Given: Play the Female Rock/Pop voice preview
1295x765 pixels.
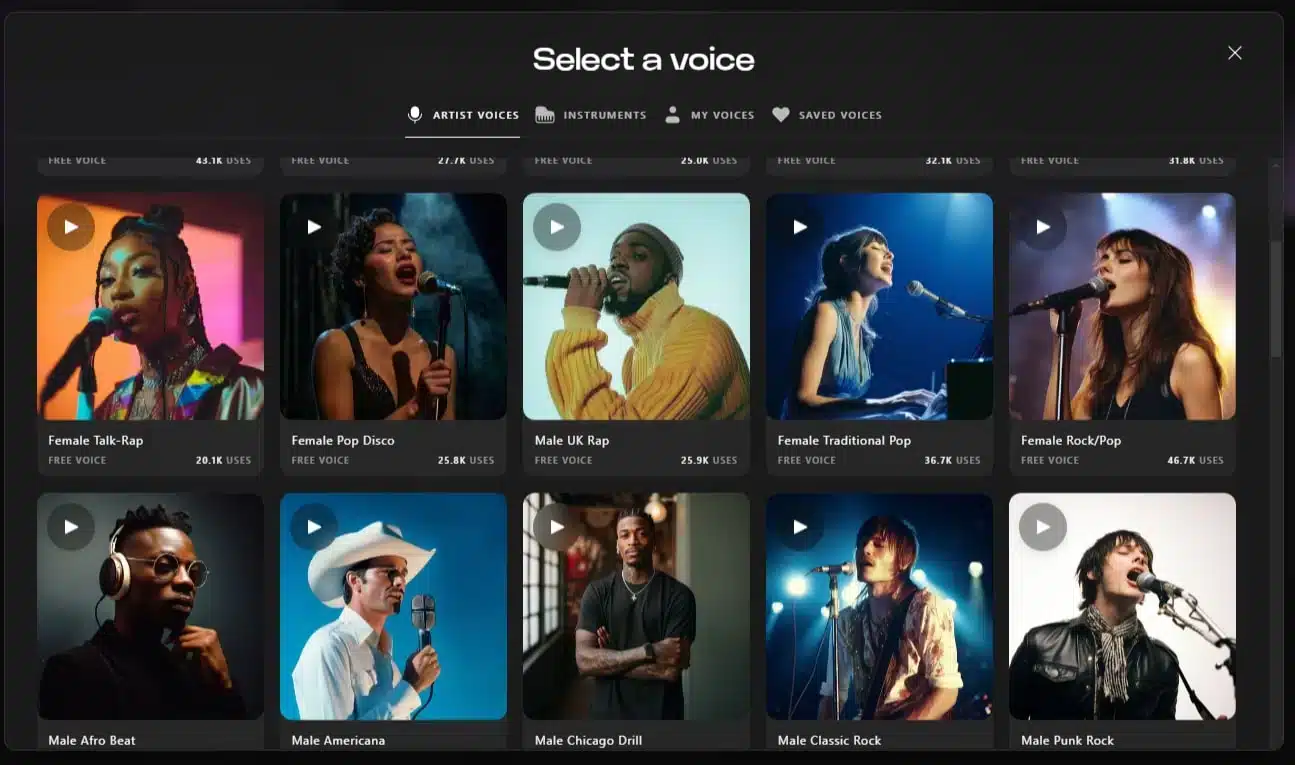Looking at the screenshot, I should point(1043,227).
